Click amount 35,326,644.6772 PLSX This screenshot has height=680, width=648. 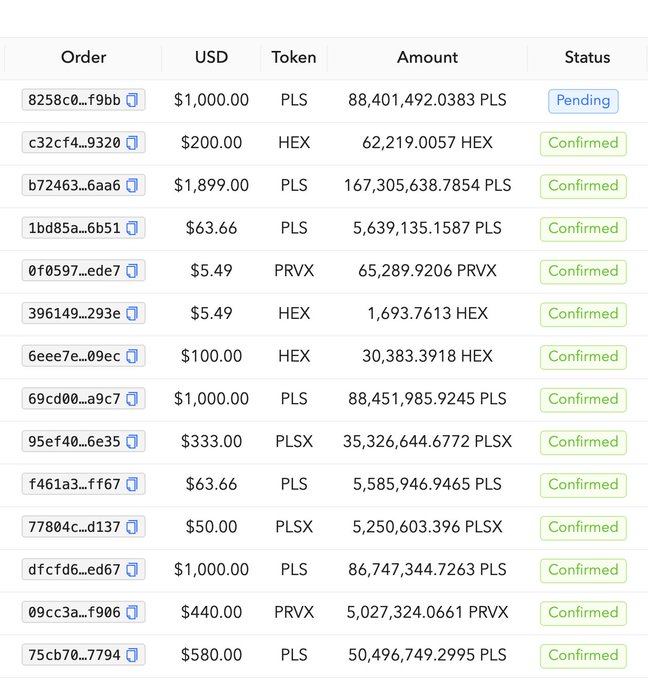[x=427, y=441]
